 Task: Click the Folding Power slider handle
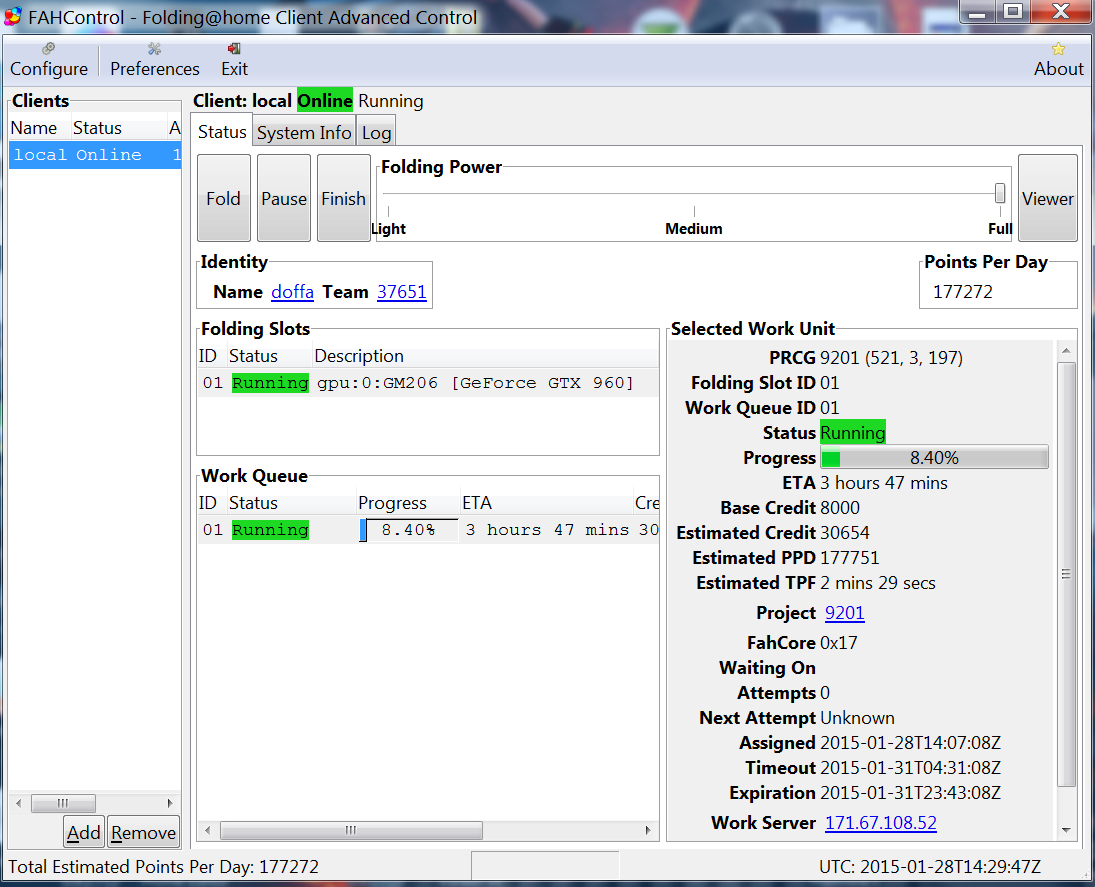pos(1000,193)
